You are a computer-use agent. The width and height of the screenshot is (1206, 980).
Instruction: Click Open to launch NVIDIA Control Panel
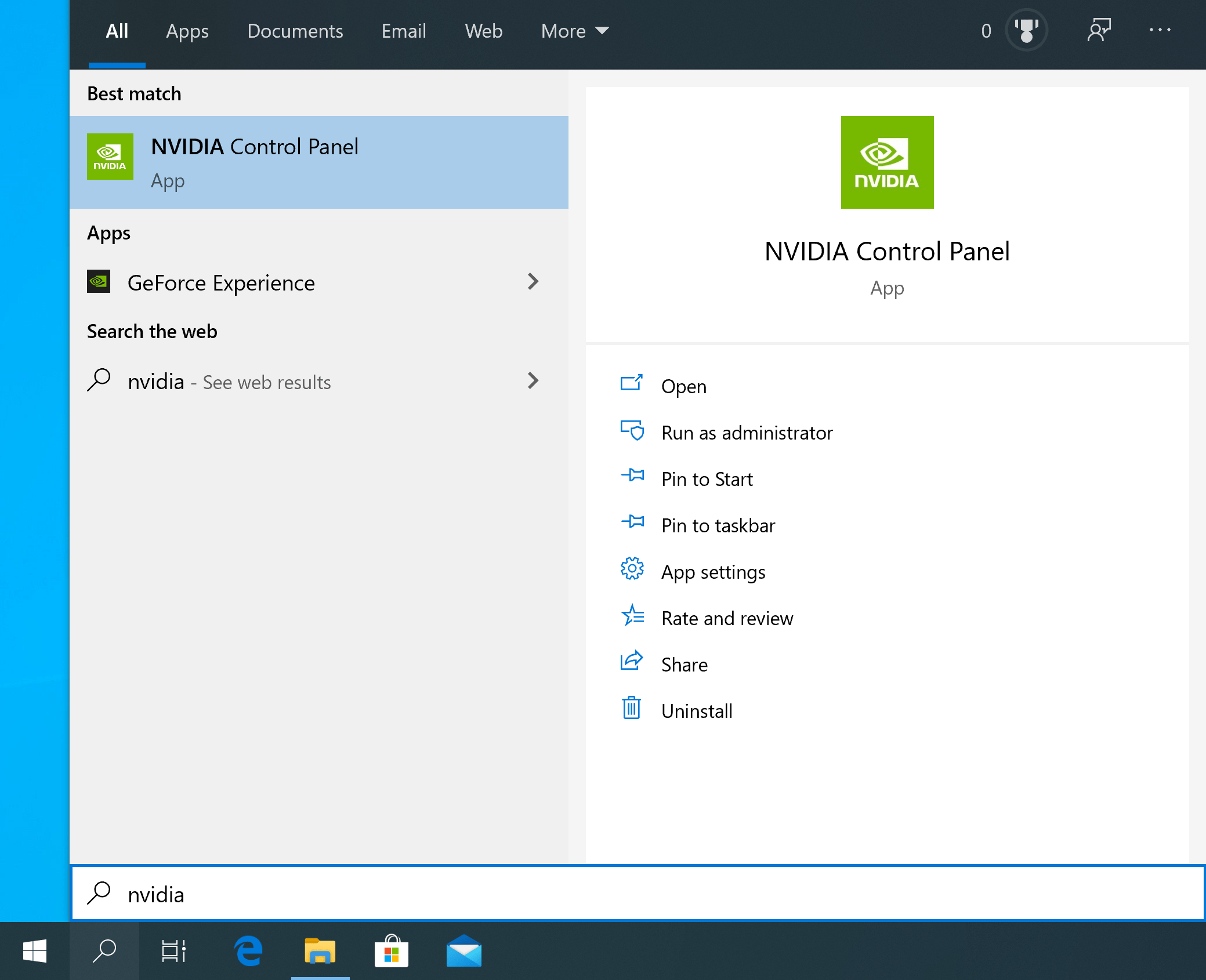tap(683, 386)
